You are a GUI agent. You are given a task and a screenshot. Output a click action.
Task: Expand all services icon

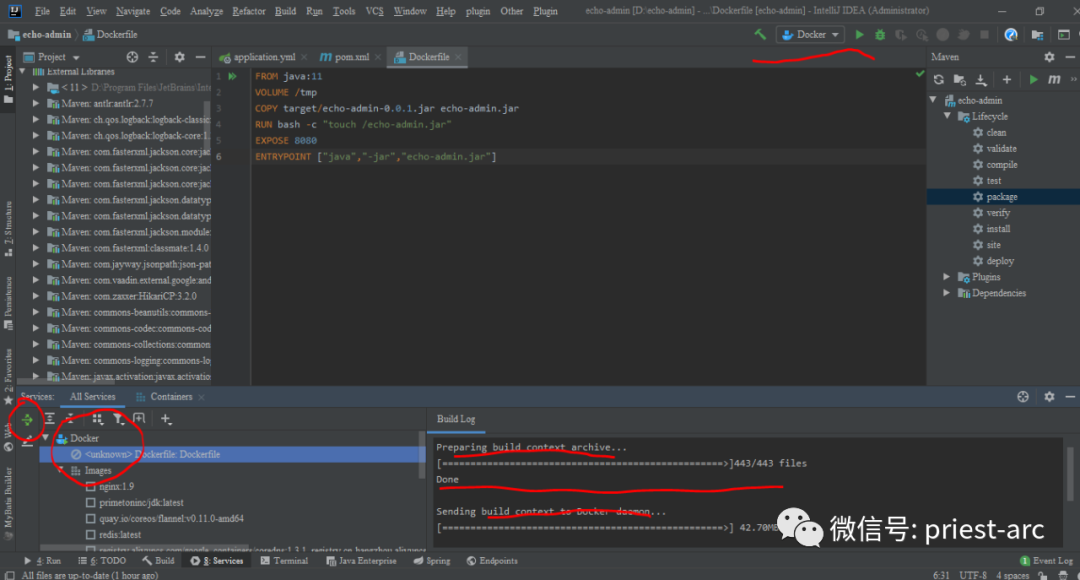pos(50,418)
